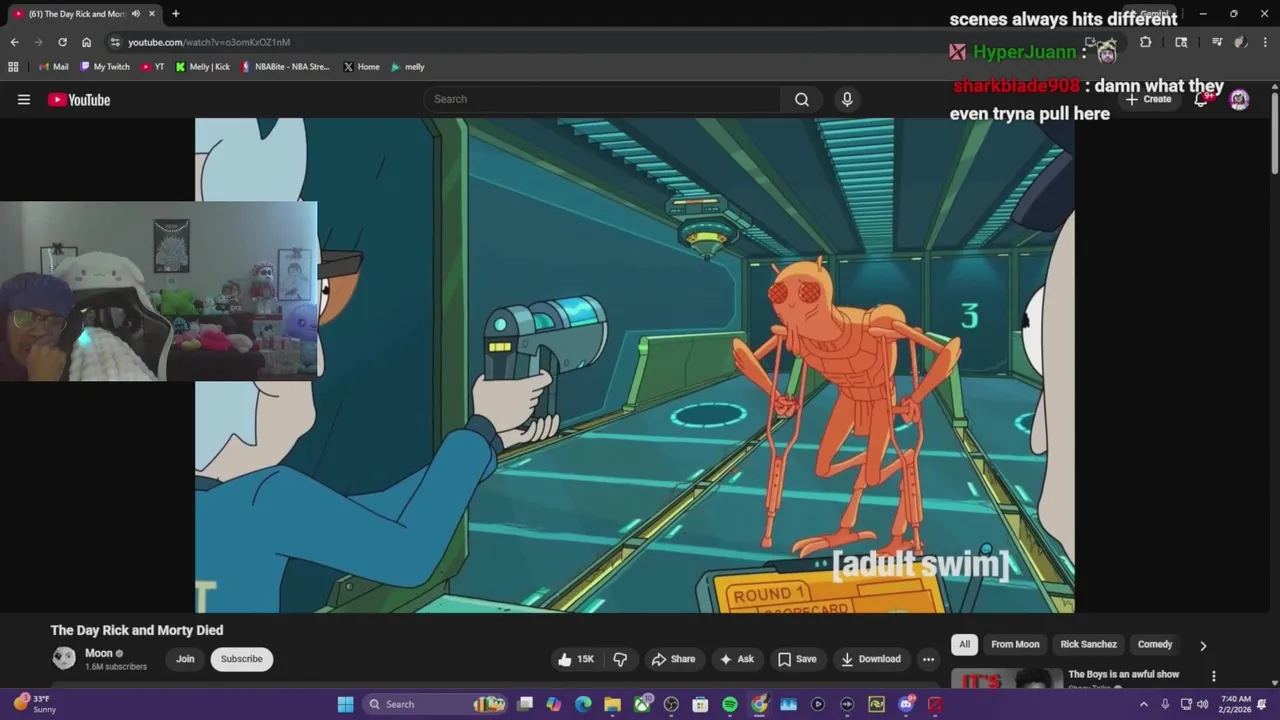1280x720 pixels.
Task: Open the Create button
Action: (1148, 99)
